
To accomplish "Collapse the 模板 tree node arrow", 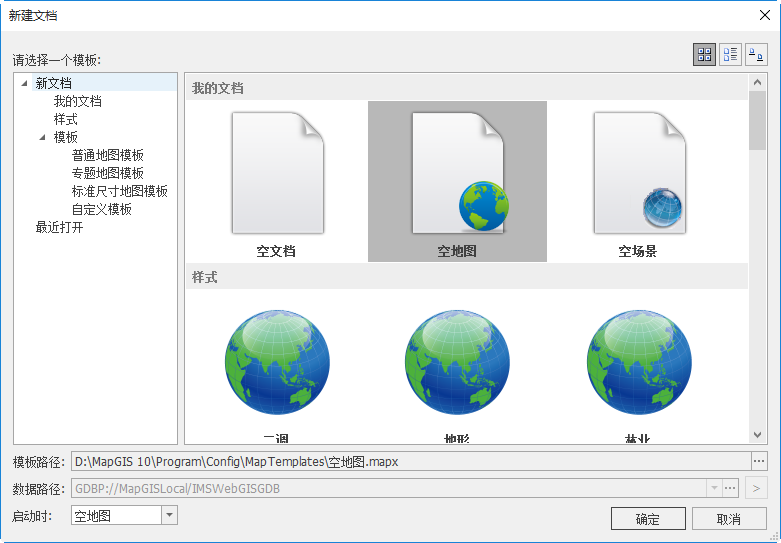I will 42,138.
